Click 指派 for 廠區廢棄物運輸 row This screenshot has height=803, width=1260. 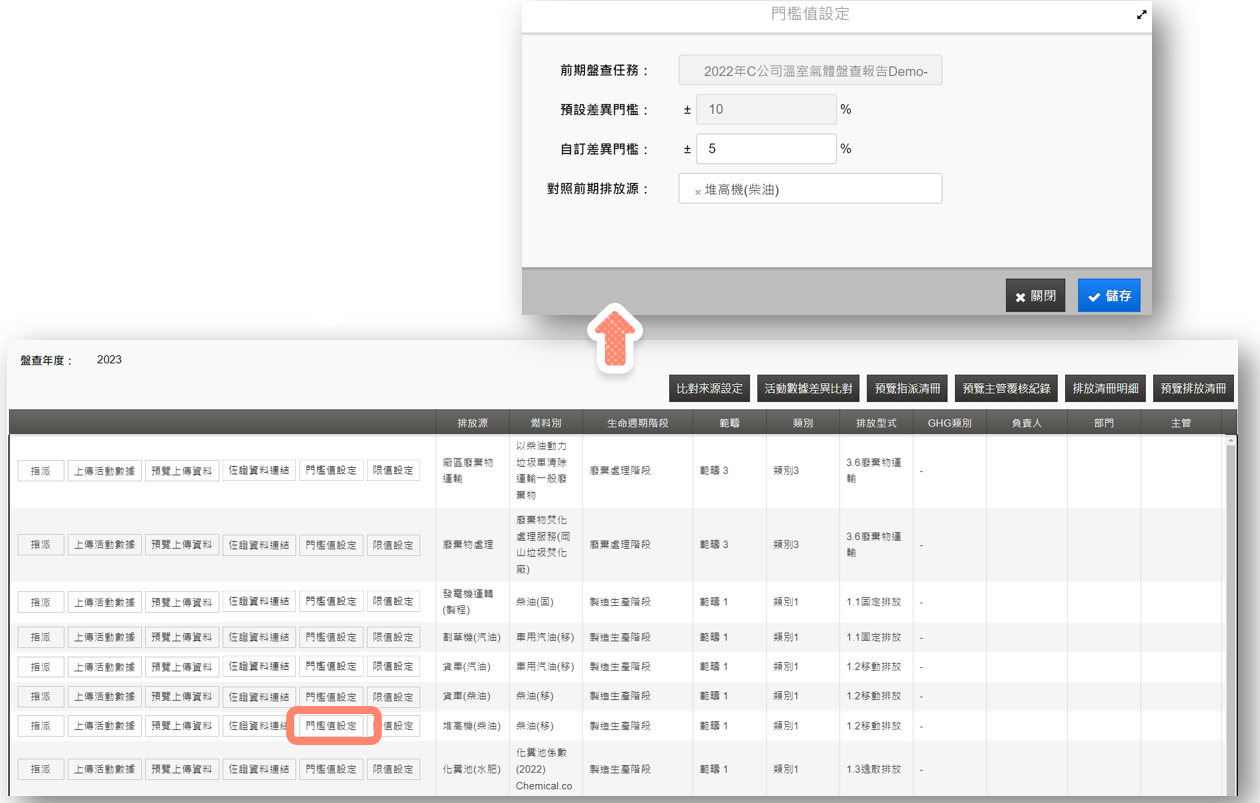pos(41,471)
